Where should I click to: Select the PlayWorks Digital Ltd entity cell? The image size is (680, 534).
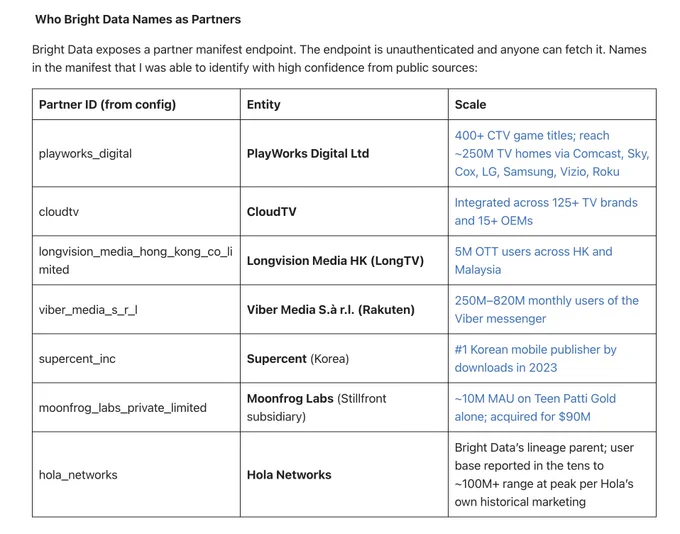(x=344, y=154)
